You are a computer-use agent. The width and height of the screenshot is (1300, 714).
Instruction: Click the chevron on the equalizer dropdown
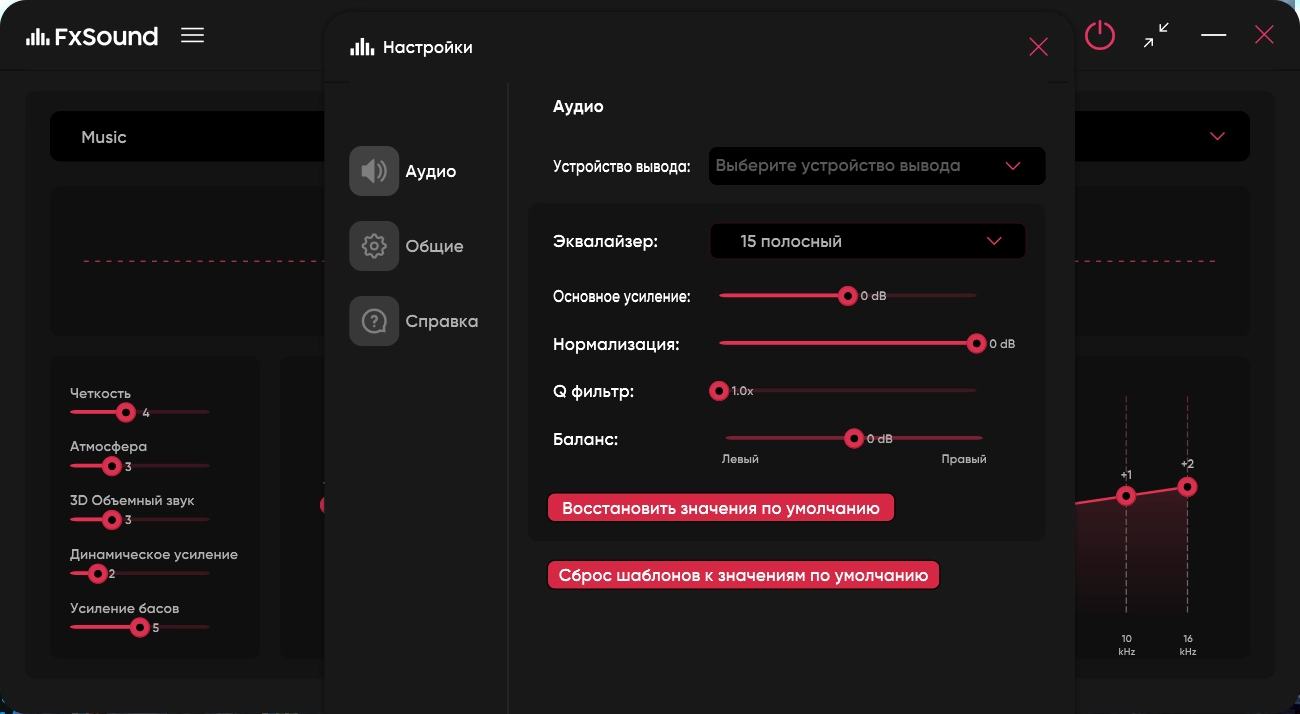pyautogui.click(x=994, y=241)
